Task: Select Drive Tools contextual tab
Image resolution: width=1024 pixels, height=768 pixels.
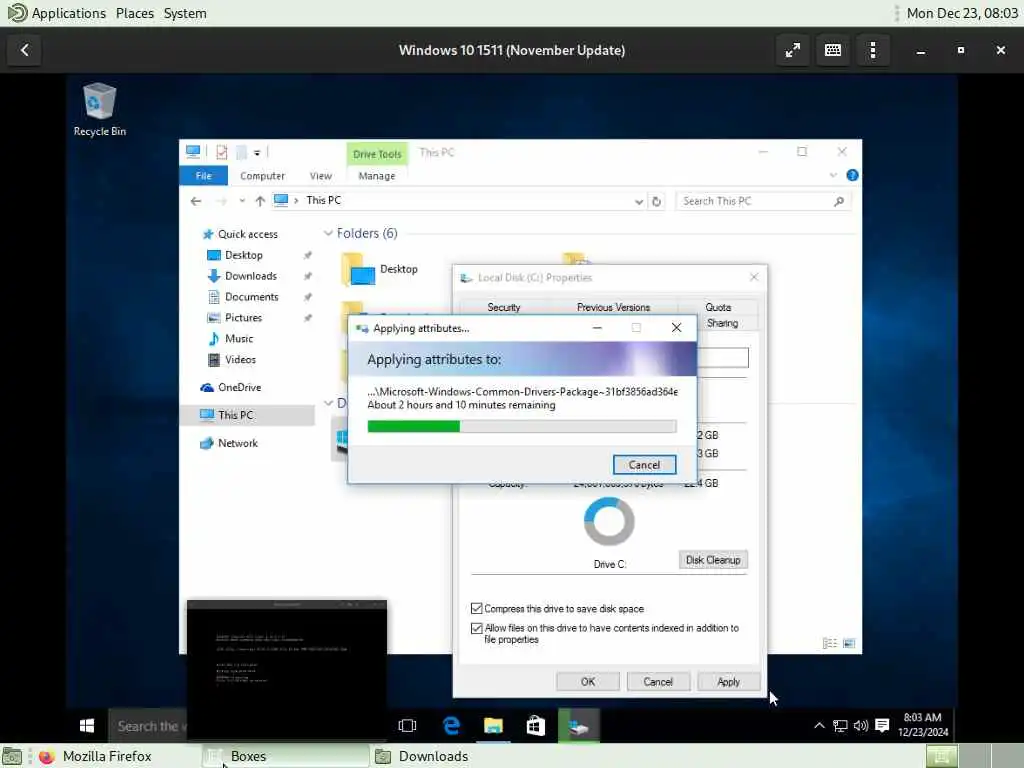Action: pyautogui.click(x=377, y=154)
